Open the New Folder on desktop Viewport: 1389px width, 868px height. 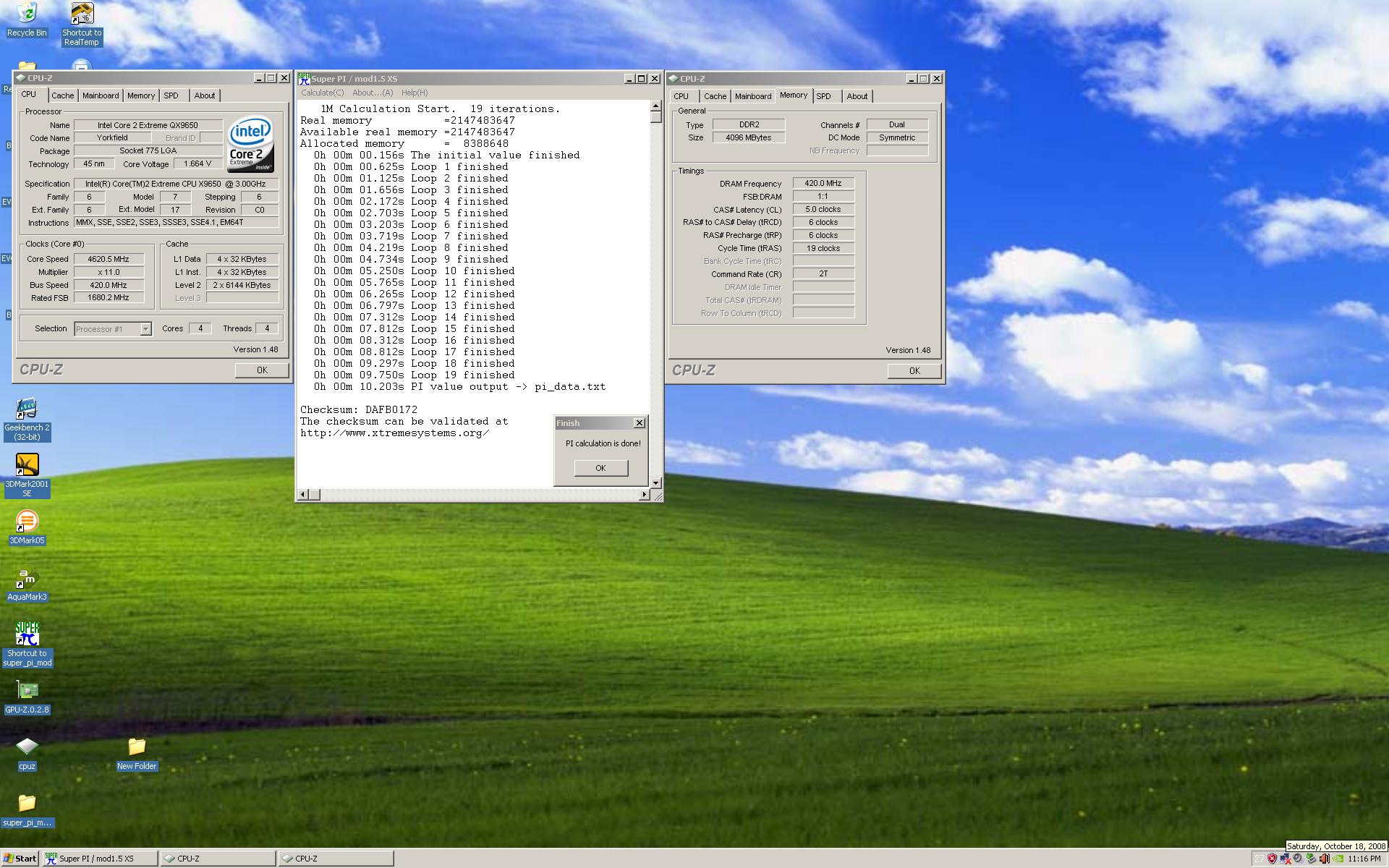coord(137,754)
